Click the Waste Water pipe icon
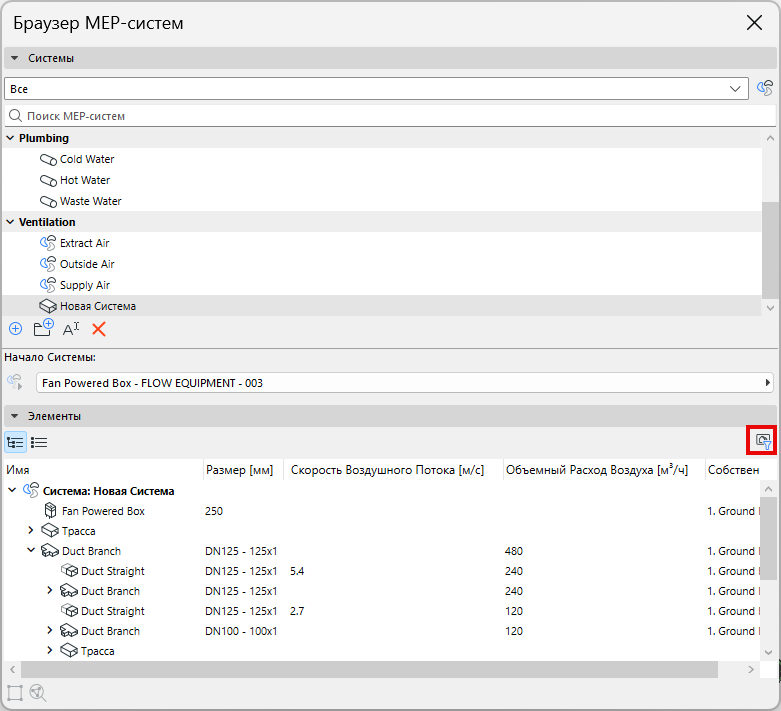The image size is (781, 711). coord(48,201)
